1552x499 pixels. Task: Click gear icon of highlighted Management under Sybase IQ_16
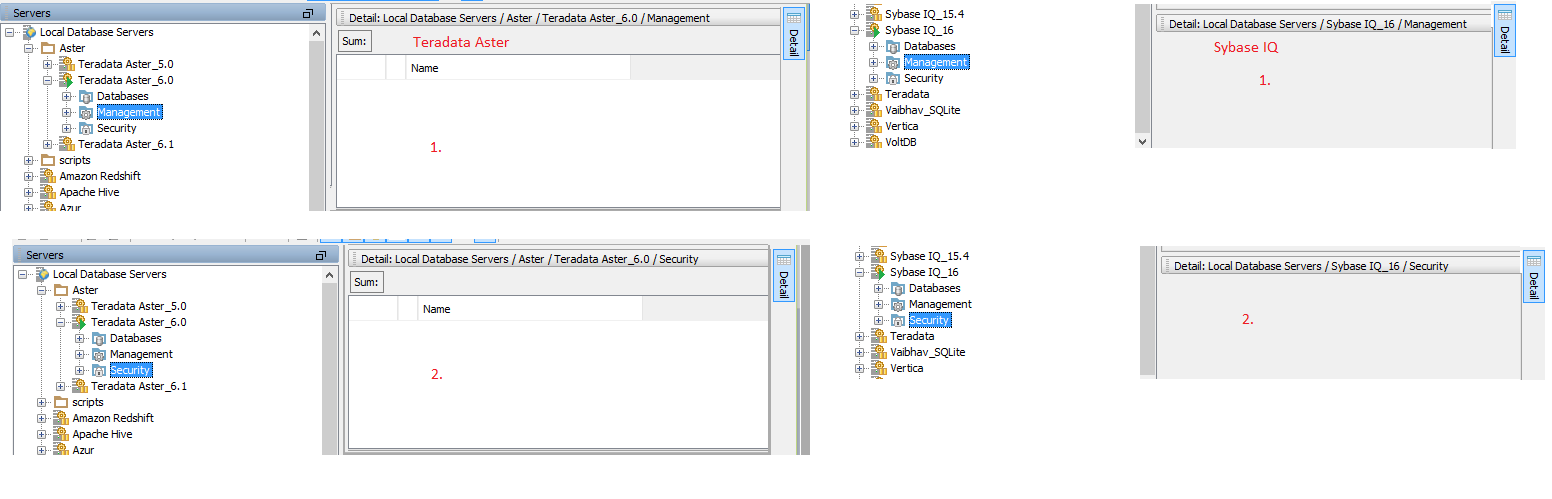click(x=893, y=62)
